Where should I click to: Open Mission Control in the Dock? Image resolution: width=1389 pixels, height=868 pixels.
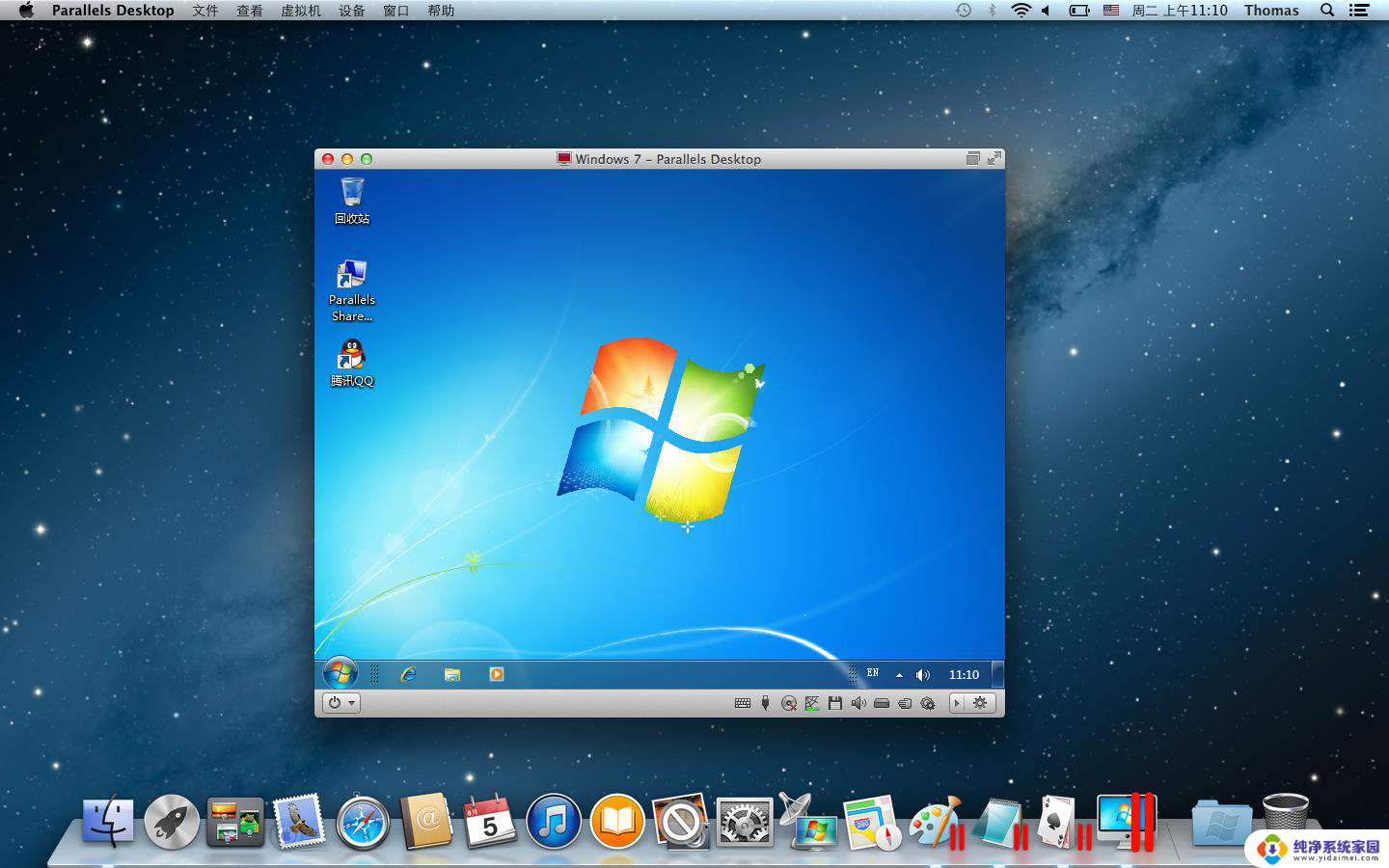pyautogui.click(x=235, y=822)
